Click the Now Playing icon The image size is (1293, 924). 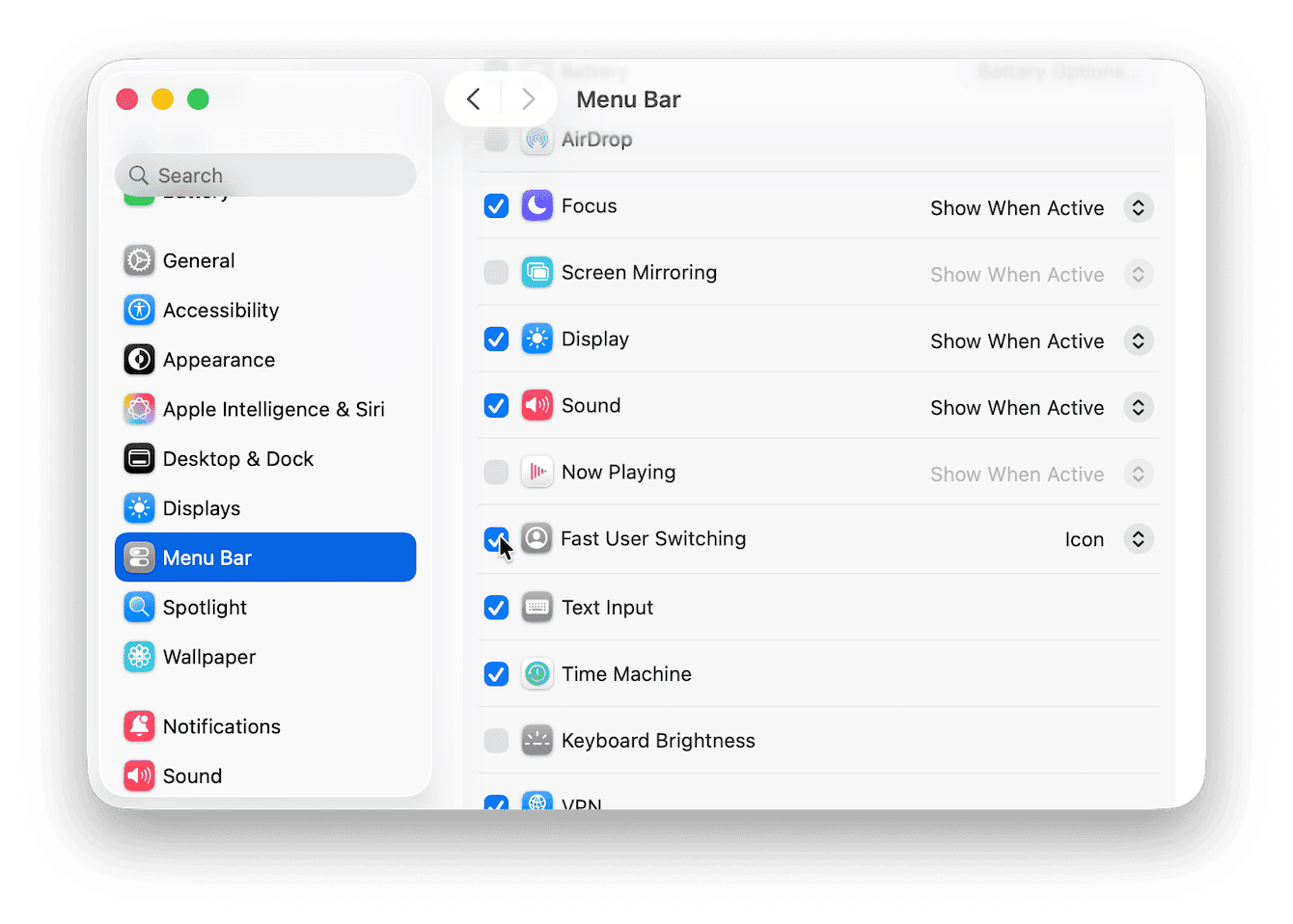536,472
